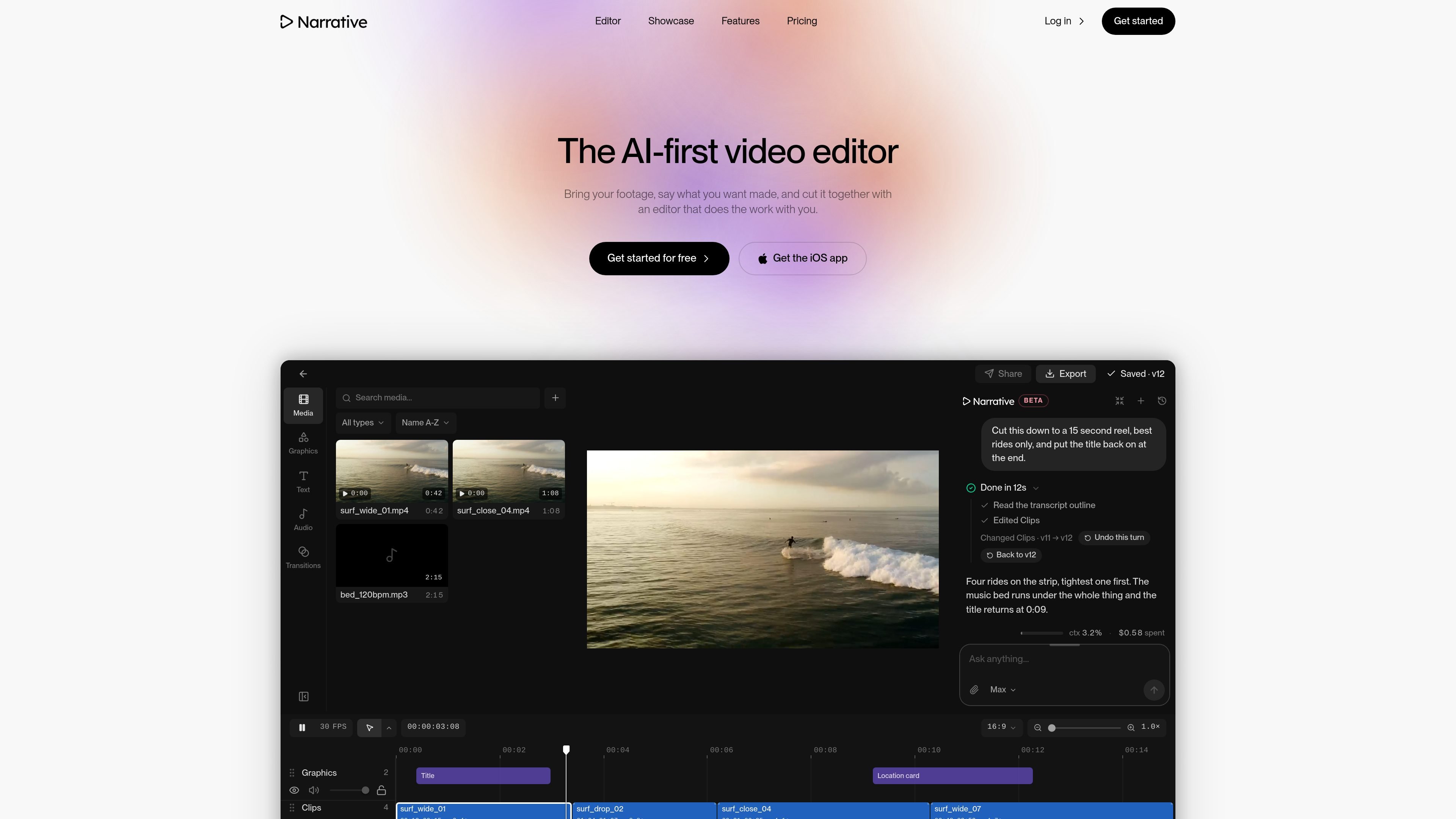Viewport: 1456px width, 819px height.
Task: Toggle Graphics track visibility eye icon
Action: pyautogui.click(x=295, y=790)
